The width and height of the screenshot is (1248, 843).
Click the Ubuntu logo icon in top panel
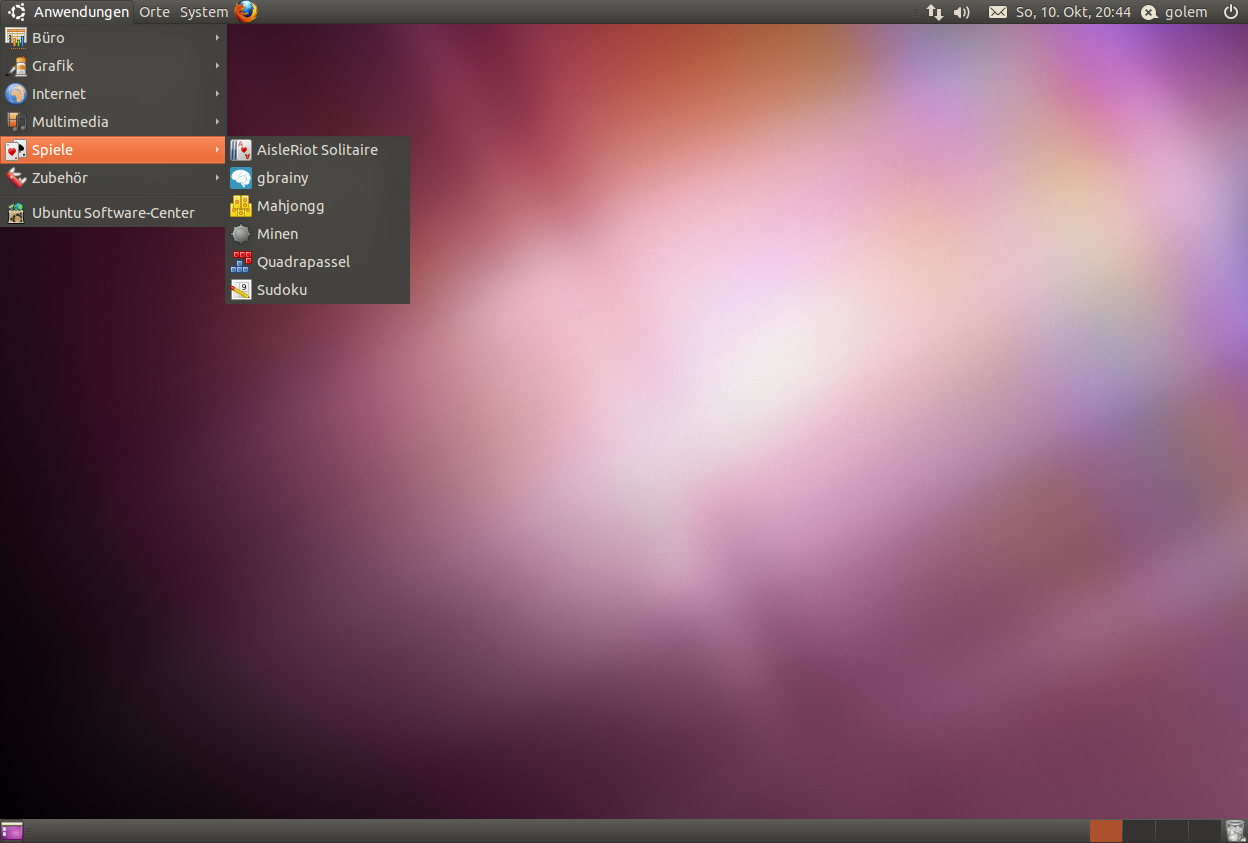[x=17, y=12]
